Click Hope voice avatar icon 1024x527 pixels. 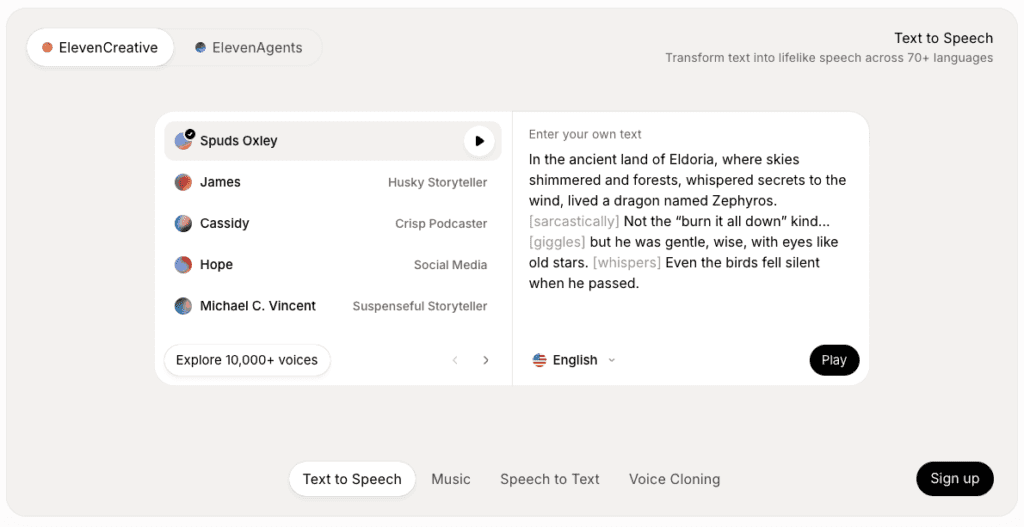183,265
